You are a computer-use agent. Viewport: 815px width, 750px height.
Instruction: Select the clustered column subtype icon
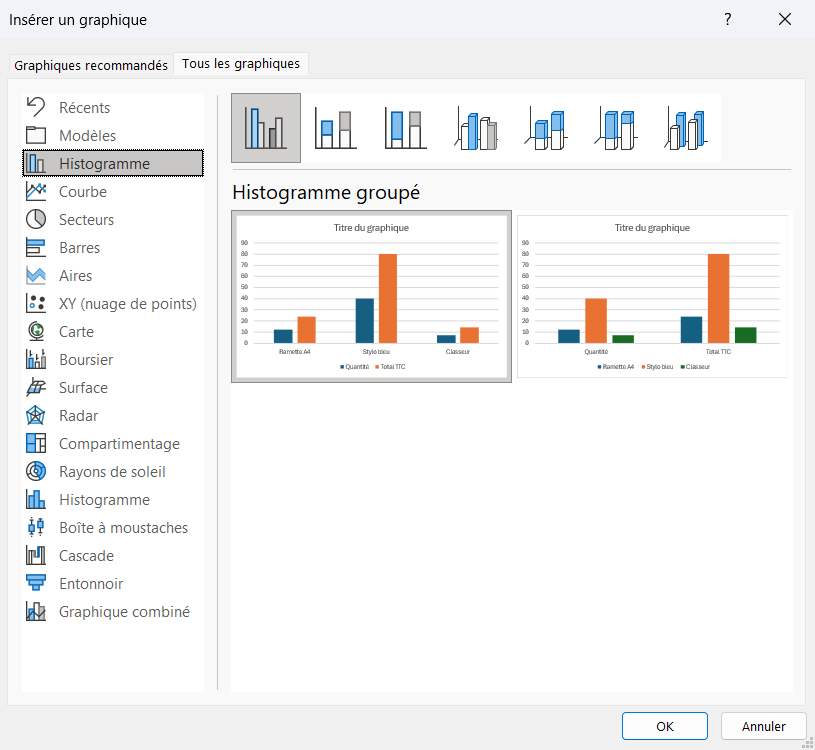266,128
